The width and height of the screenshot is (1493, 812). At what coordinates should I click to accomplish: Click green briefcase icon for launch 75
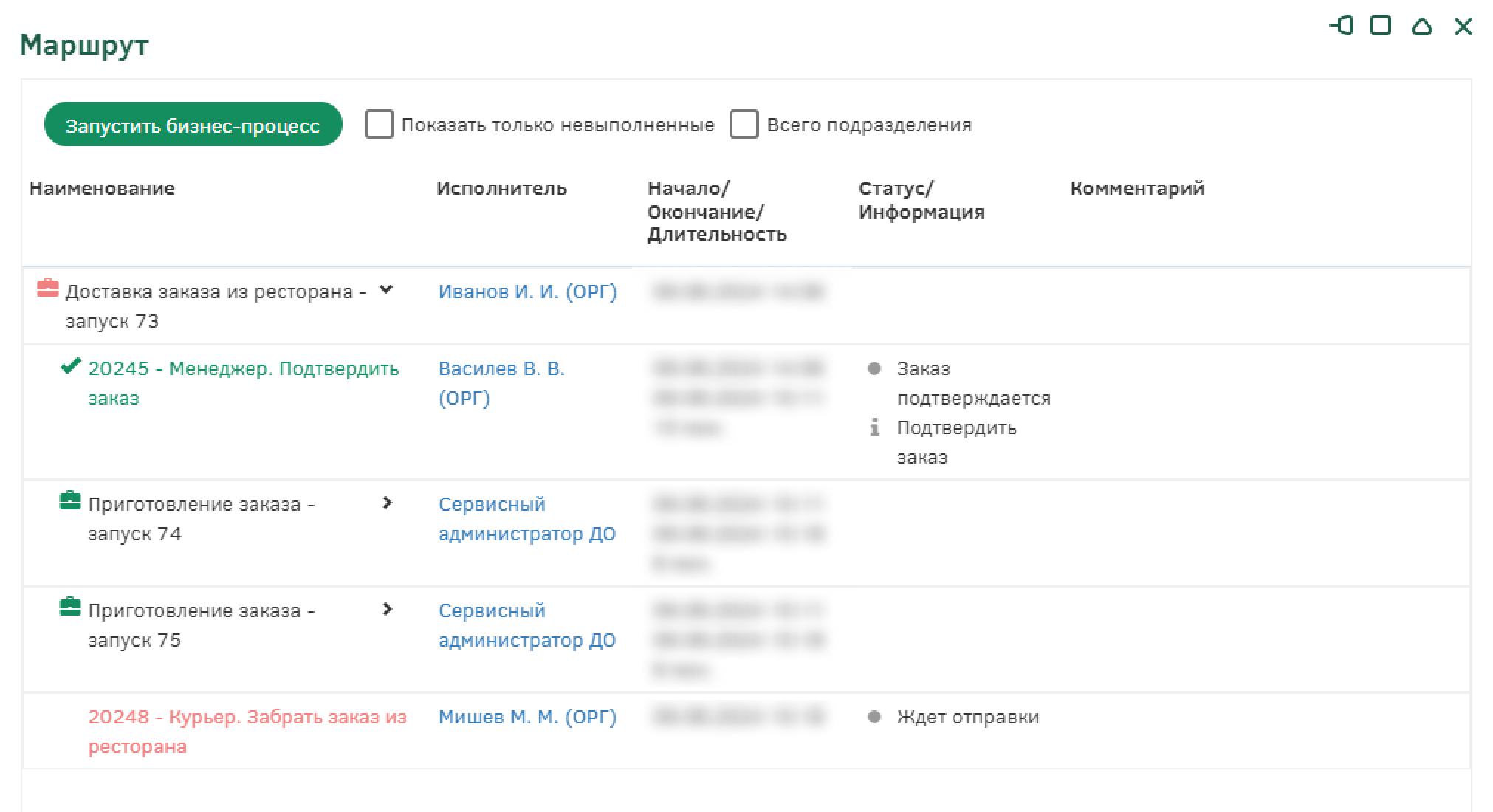69,608
